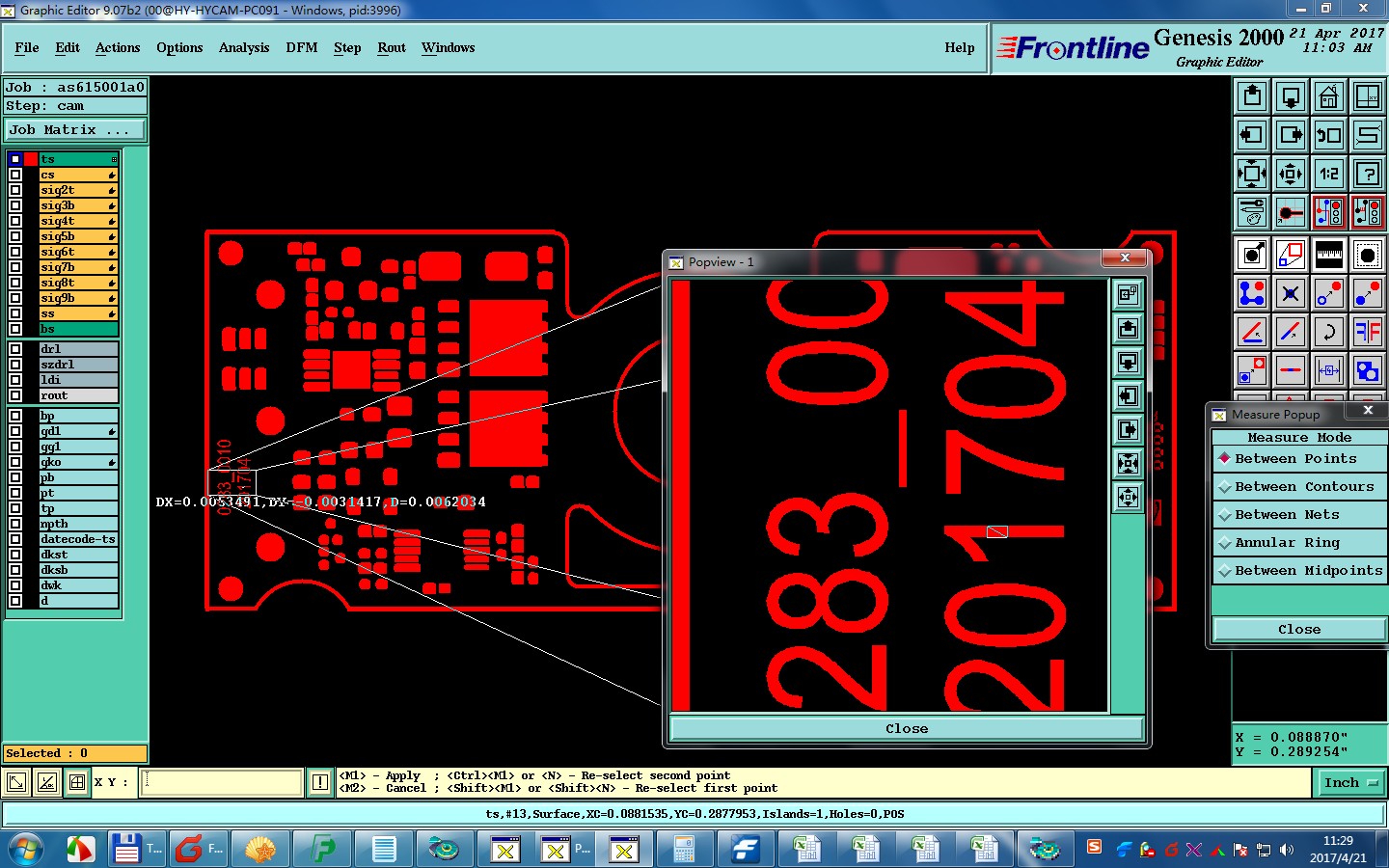Image resolution: width=1389 pixels, height=868 pixels.
Task: Click the Popview pan left icon
Action: click(1128, 396)
